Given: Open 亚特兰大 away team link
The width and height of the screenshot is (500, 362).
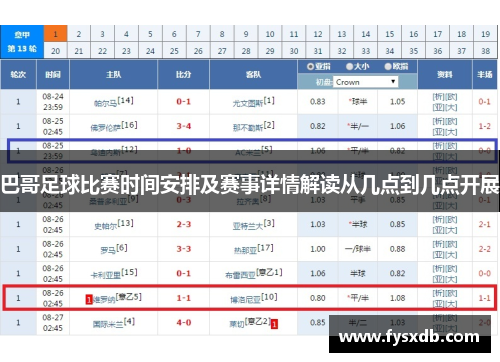Looking at the screenshot, I should tap(248, 226).
